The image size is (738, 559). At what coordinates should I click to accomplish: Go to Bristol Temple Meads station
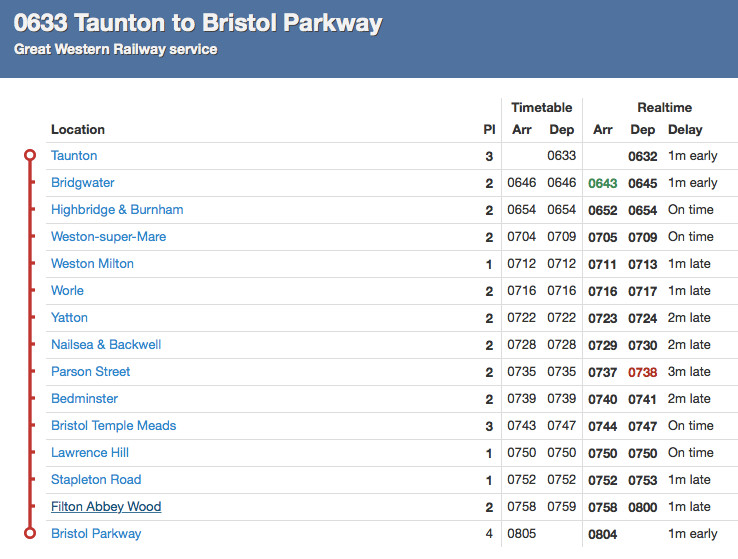(113, 426)
